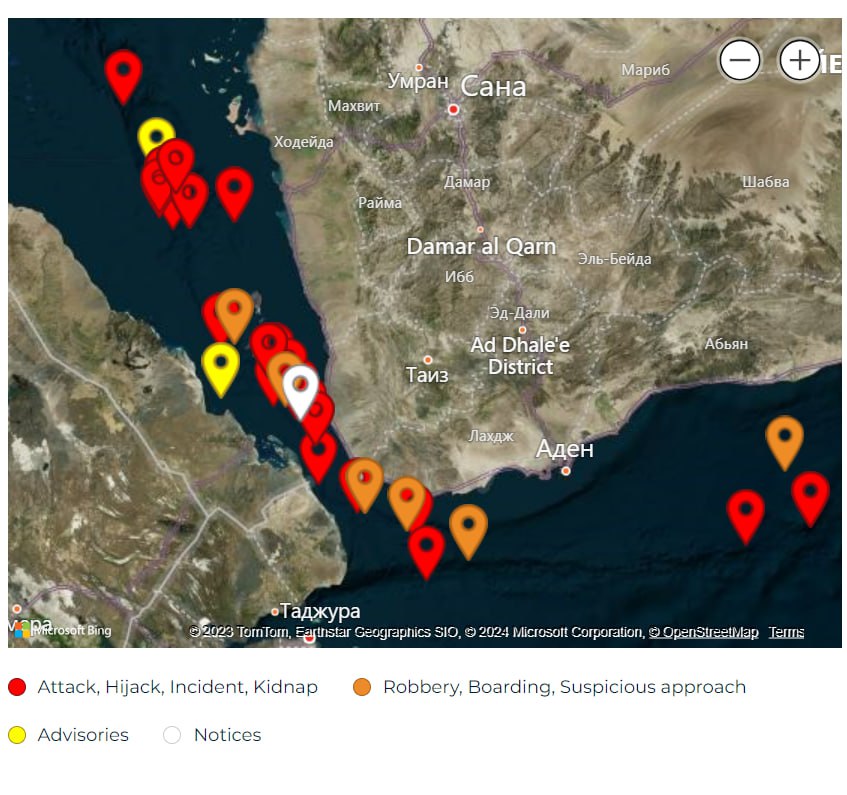Open the map Terms link
Image resolution: width=847 pixels, height=795 pixels.
point(786,632)
